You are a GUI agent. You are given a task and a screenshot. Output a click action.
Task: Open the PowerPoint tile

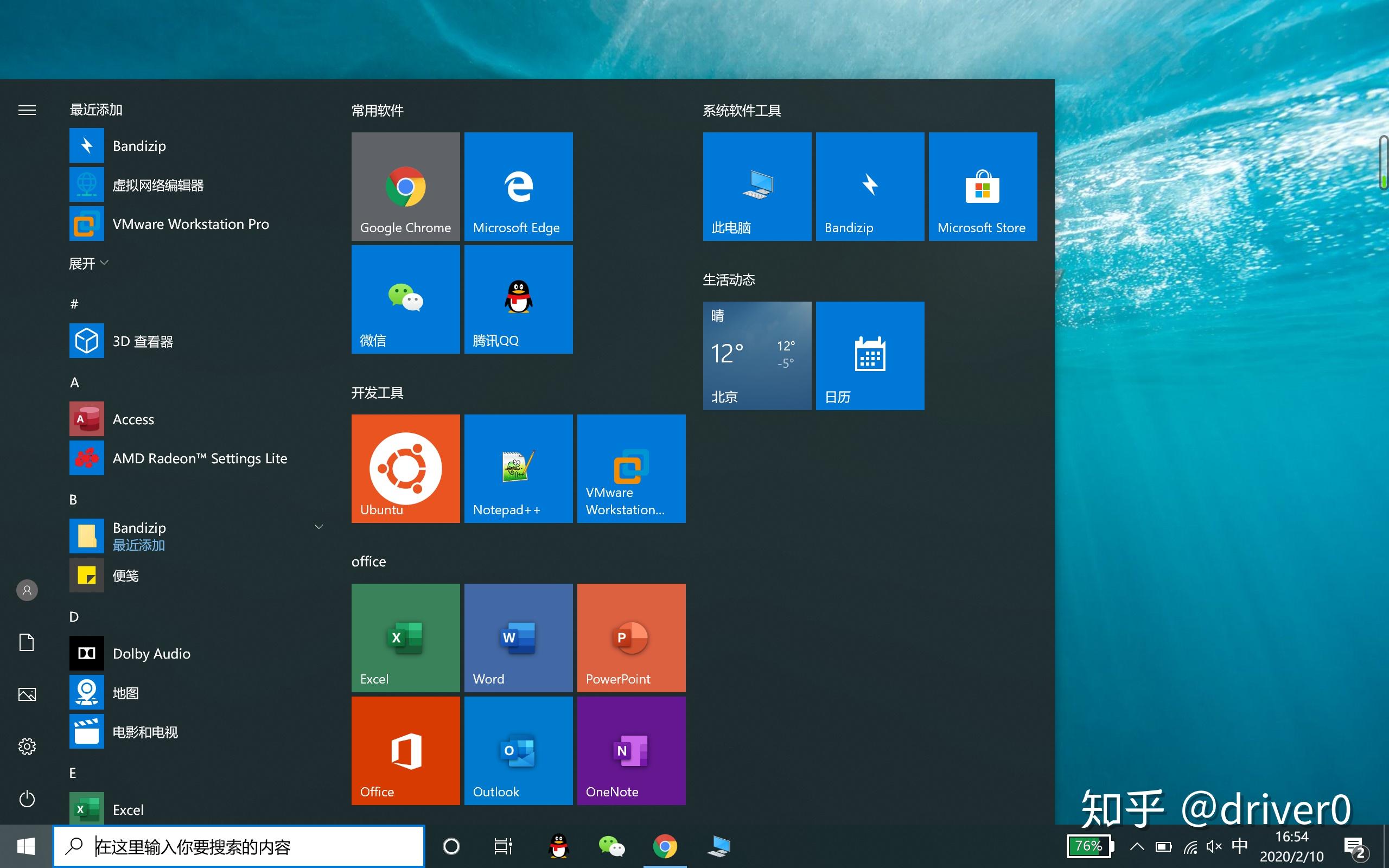coord(631,637)
